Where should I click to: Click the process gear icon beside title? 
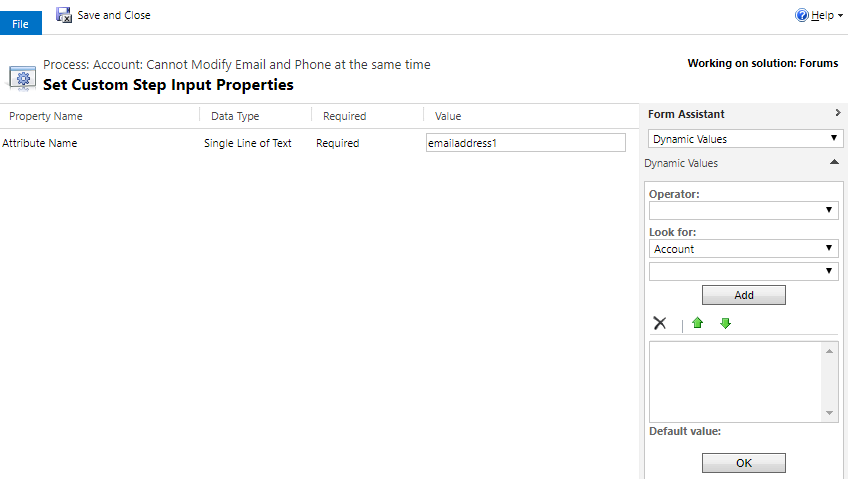tap(23, 78)
